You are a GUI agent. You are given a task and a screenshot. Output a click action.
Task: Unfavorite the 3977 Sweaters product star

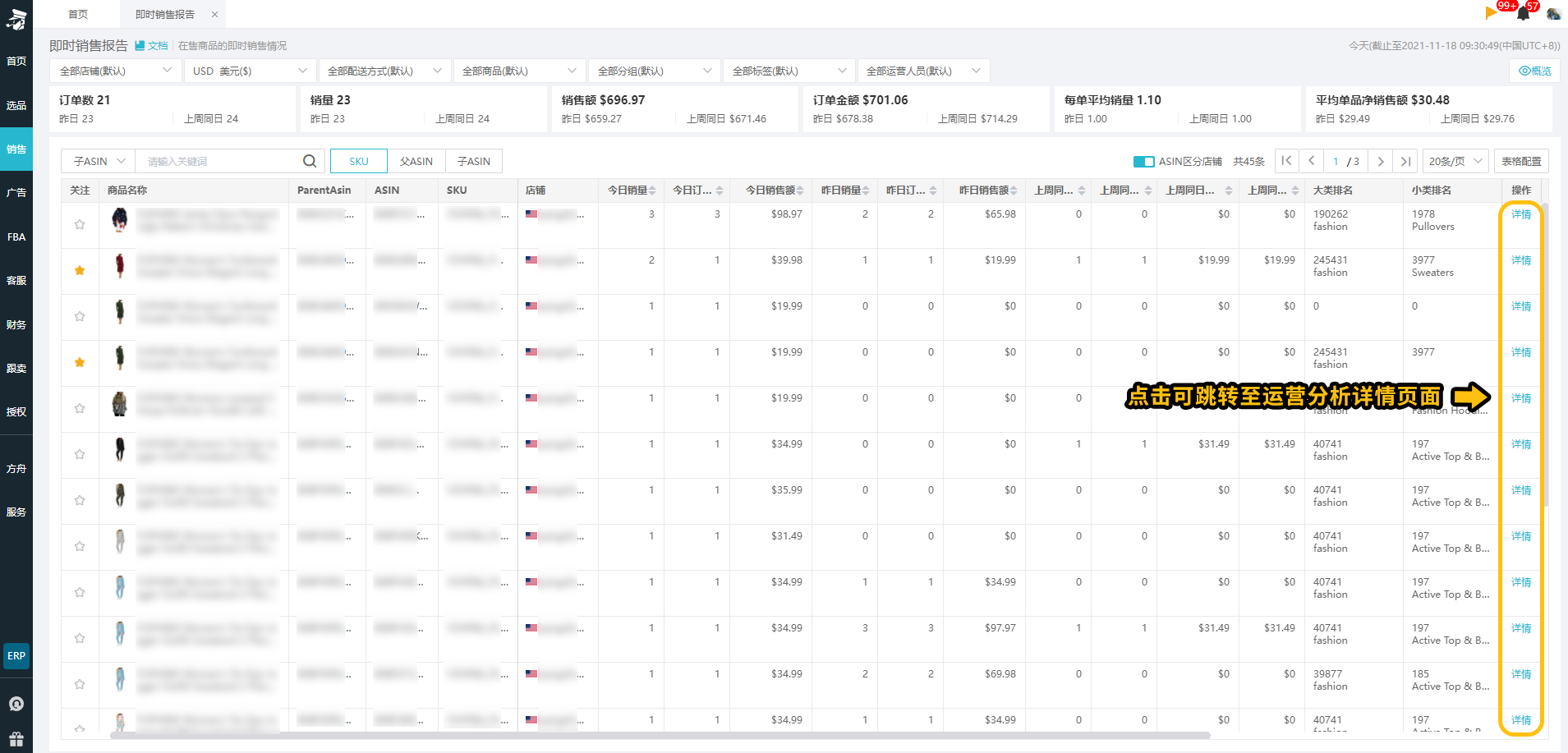coord(80,270)
